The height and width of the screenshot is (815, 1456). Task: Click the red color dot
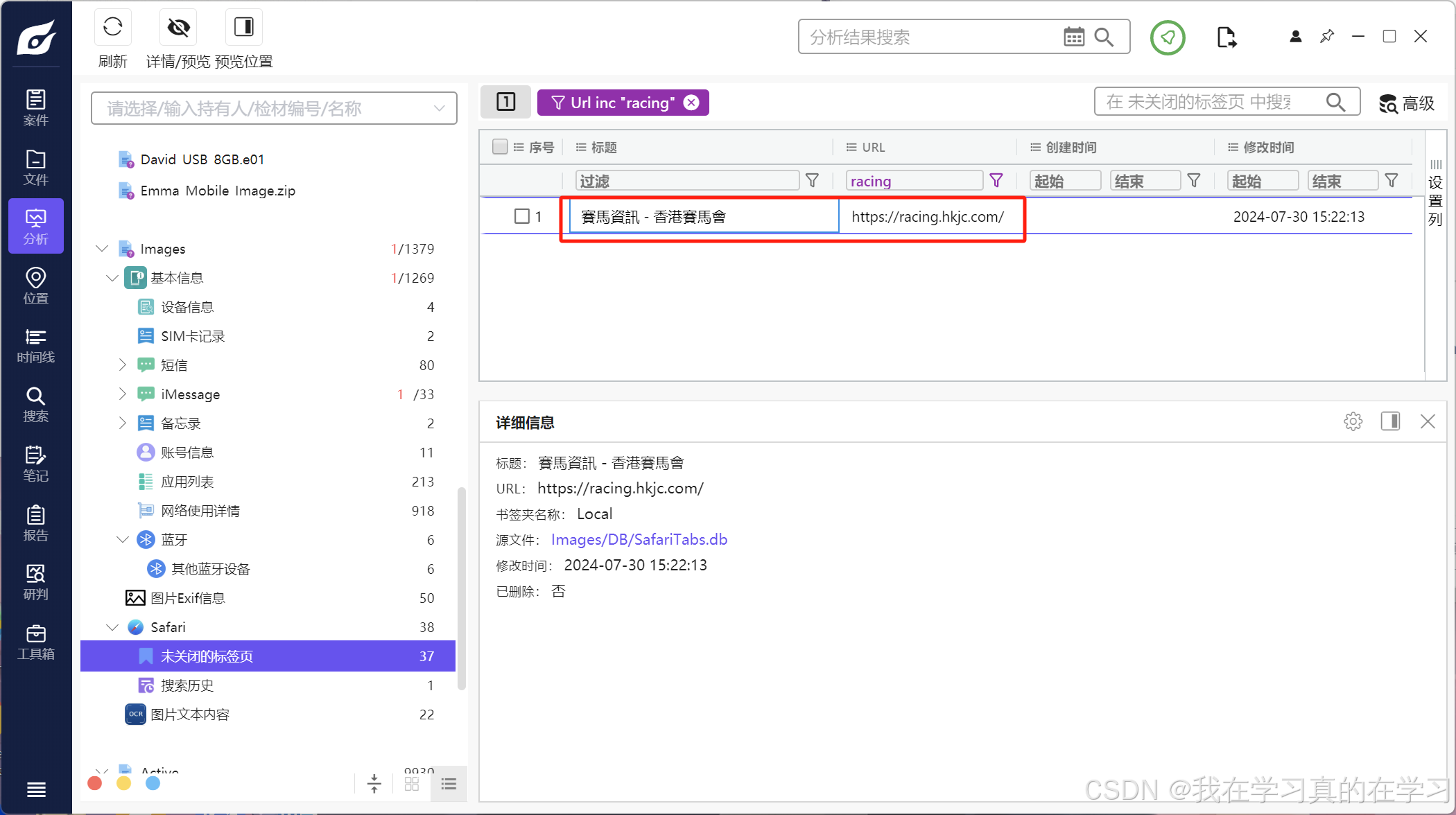pyautogui.click(x=95, y=783)
